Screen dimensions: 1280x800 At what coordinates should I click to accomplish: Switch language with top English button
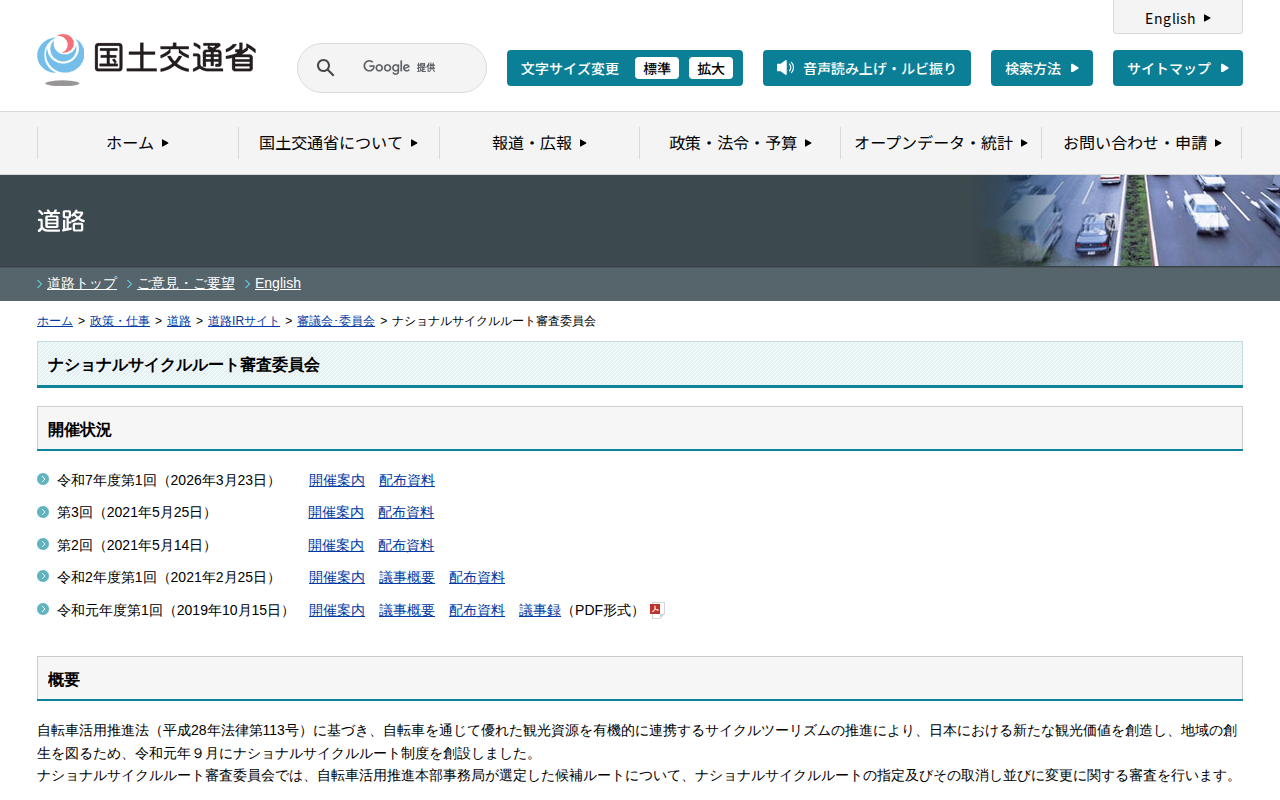pos(1177,18)
